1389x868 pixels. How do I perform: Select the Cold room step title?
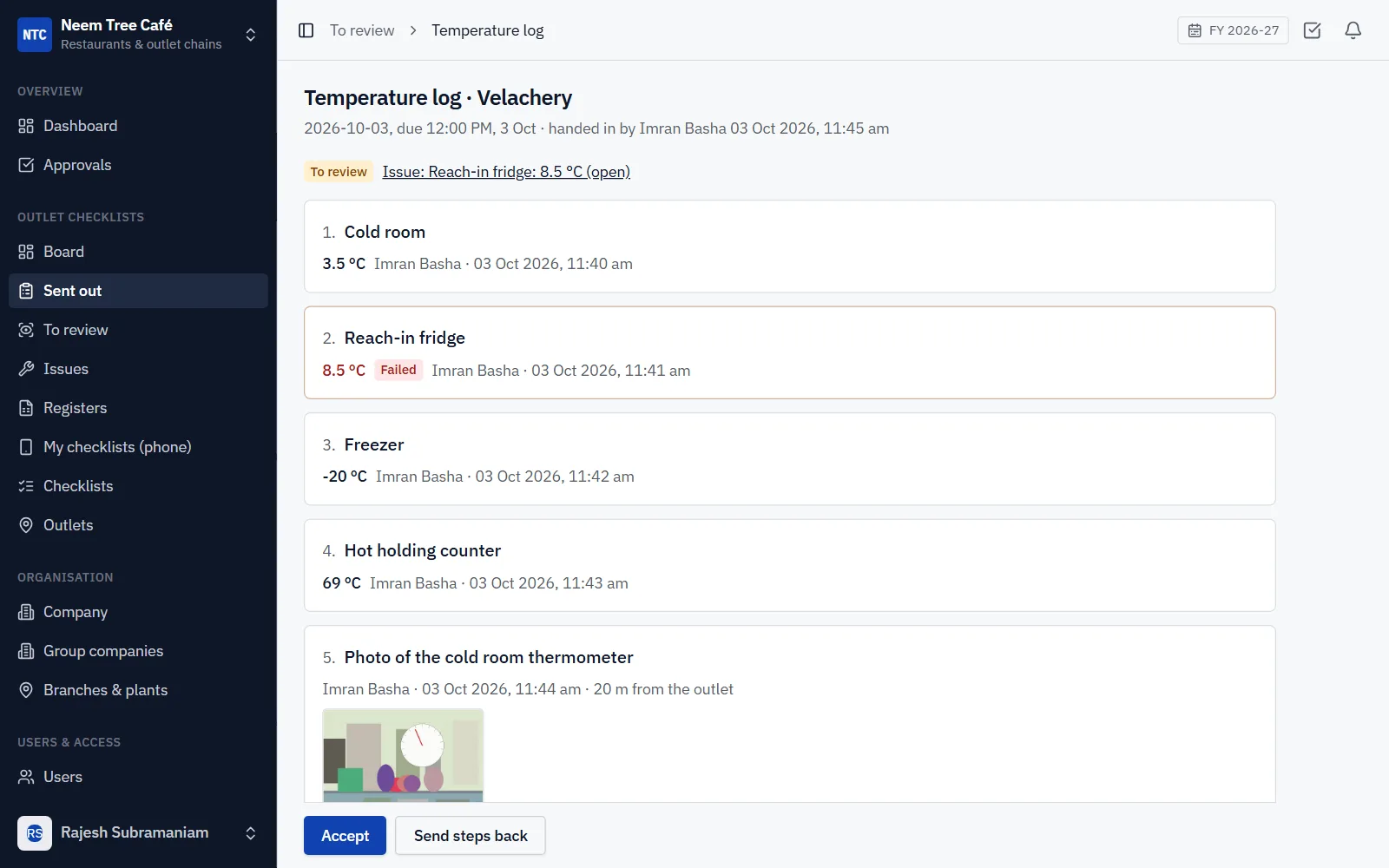(x=385, y=232)
